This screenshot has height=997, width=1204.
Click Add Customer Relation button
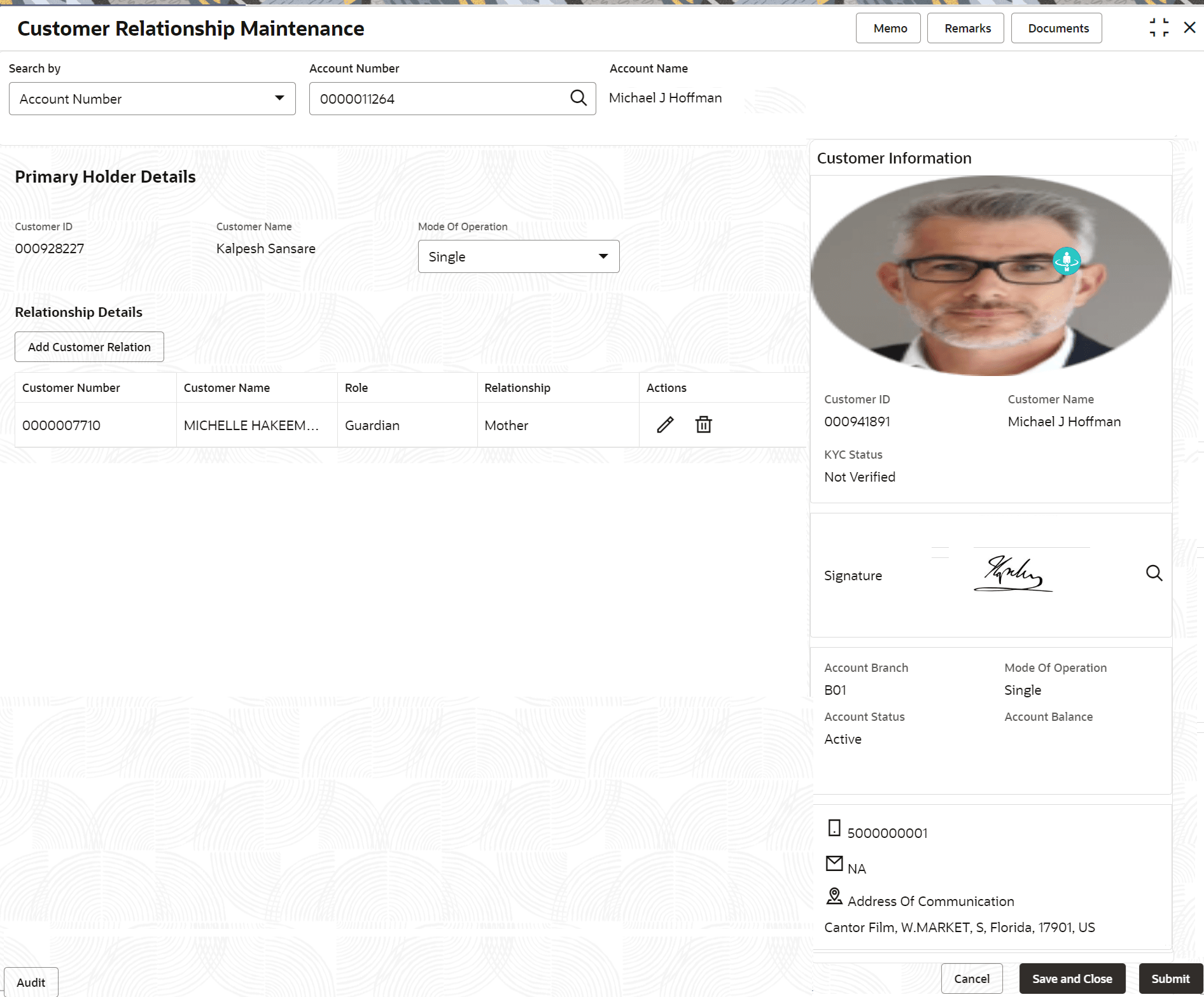(x=89, y=347)
